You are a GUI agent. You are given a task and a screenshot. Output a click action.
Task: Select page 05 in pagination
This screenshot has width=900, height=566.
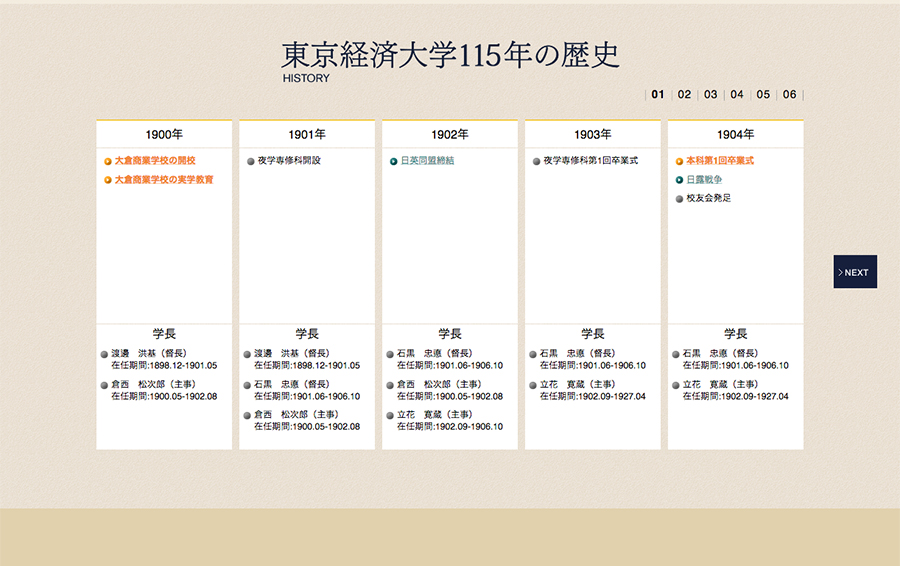[x=763, y=94]
